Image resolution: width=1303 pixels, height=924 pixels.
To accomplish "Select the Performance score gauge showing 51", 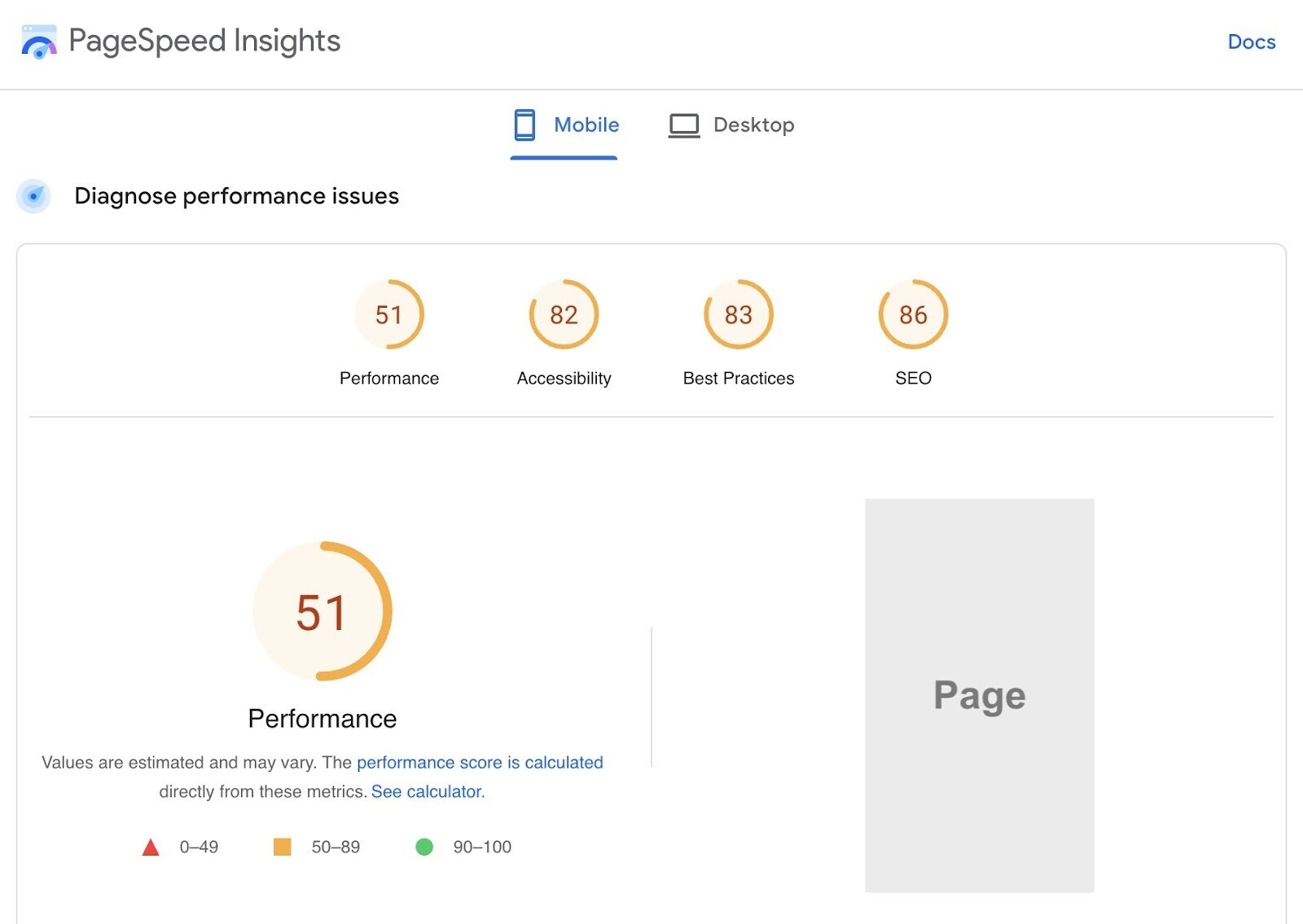I will (x=389, y=314).
